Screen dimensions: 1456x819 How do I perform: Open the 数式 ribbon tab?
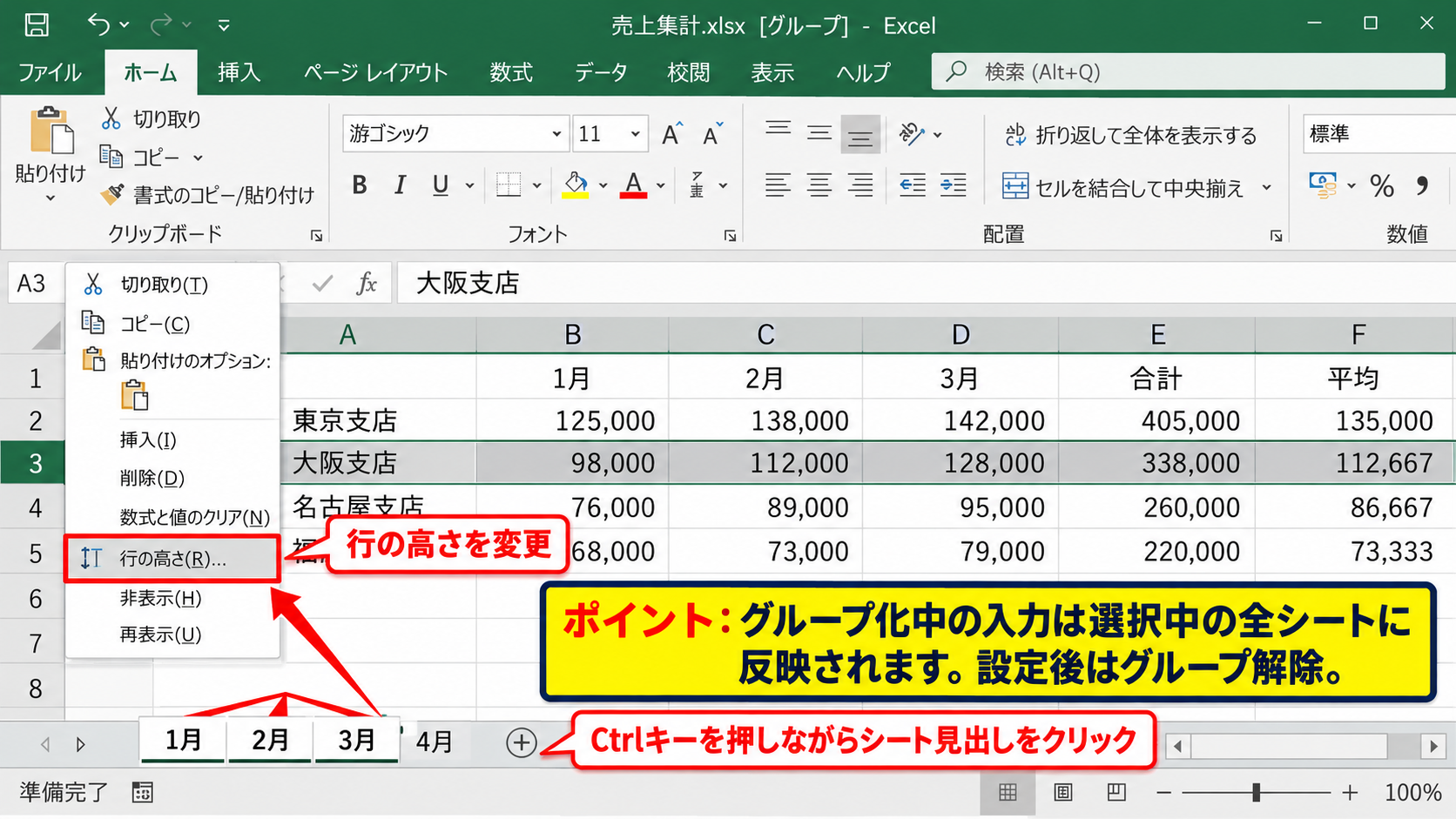tap(511, 72)
